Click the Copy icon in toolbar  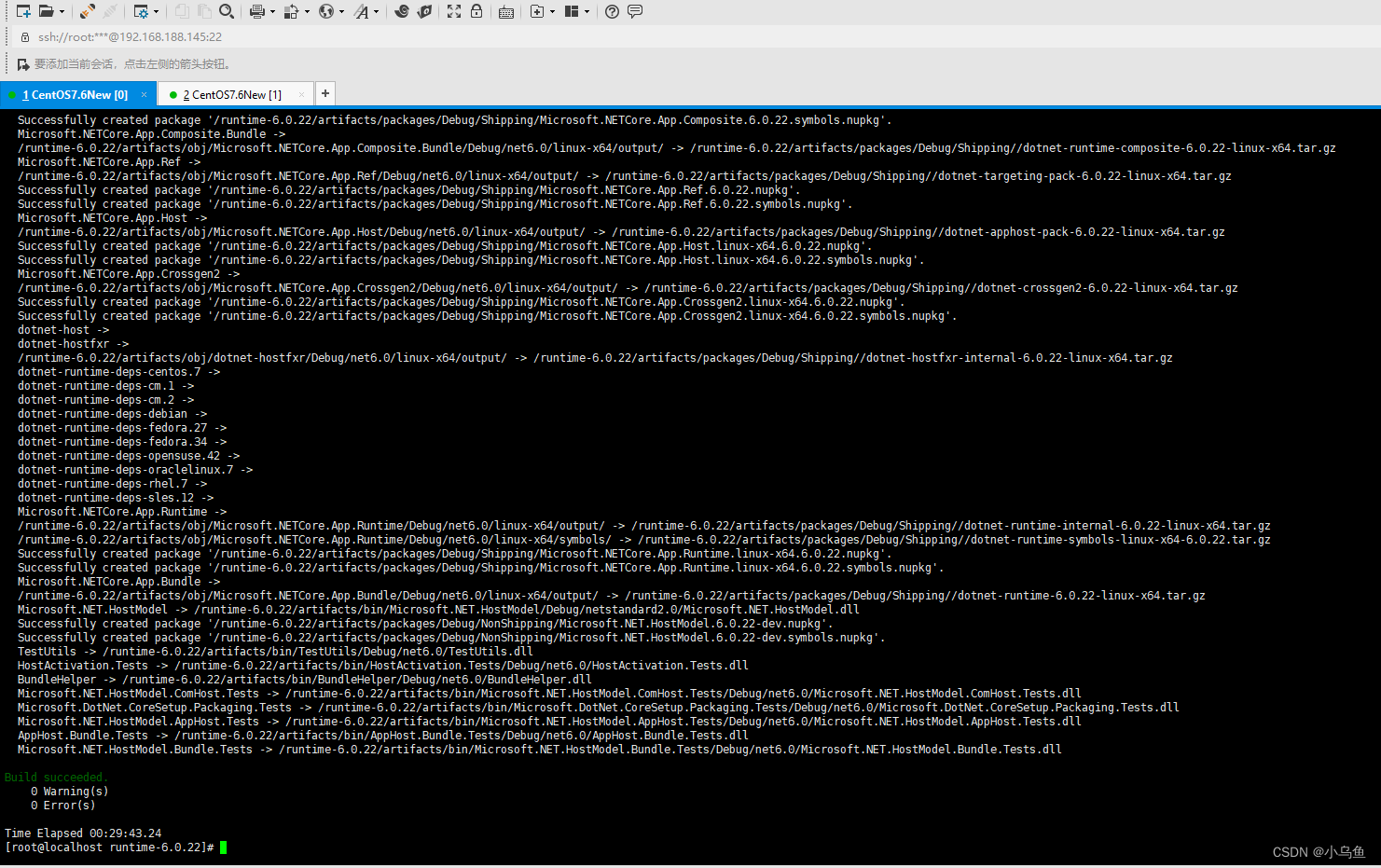click(x=182, y=11)
